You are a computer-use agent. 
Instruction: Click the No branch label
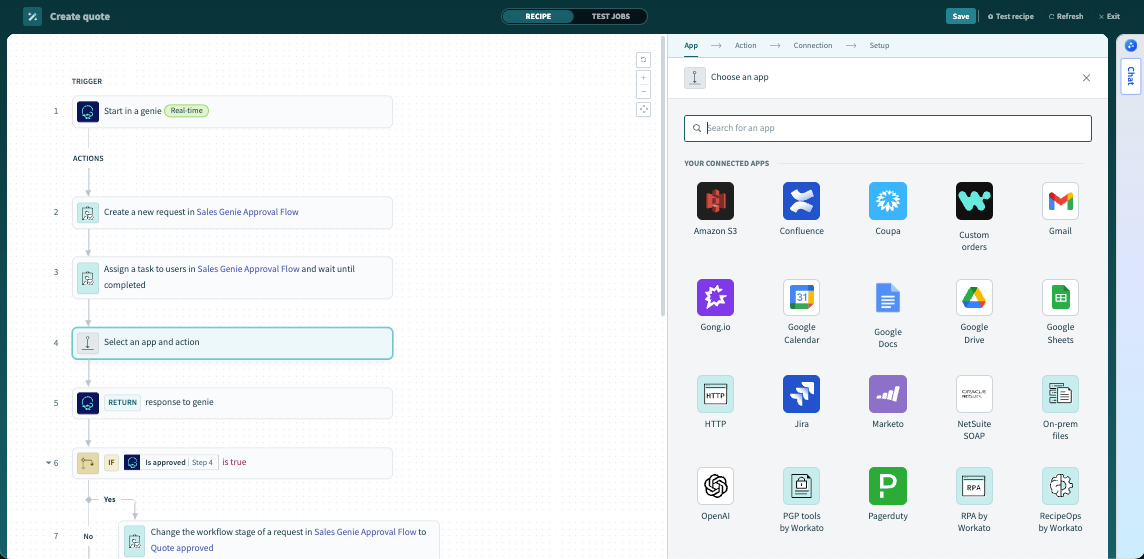(x=88, y=536)
